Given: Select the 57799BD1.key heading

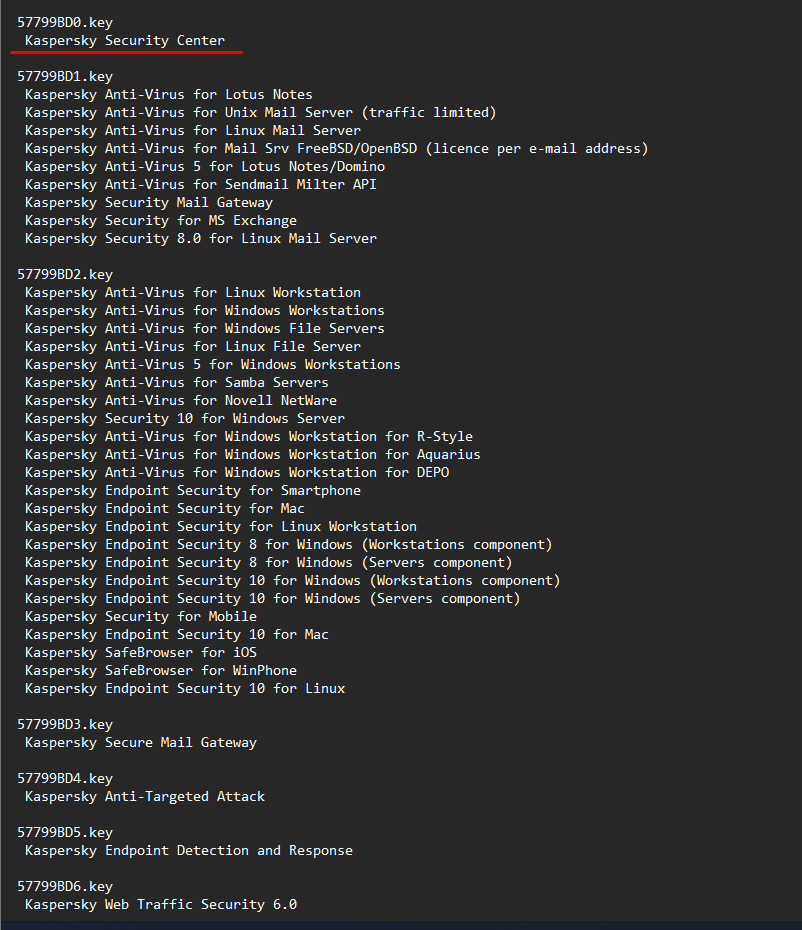Looking at the screenshot, I should point(64,76).
